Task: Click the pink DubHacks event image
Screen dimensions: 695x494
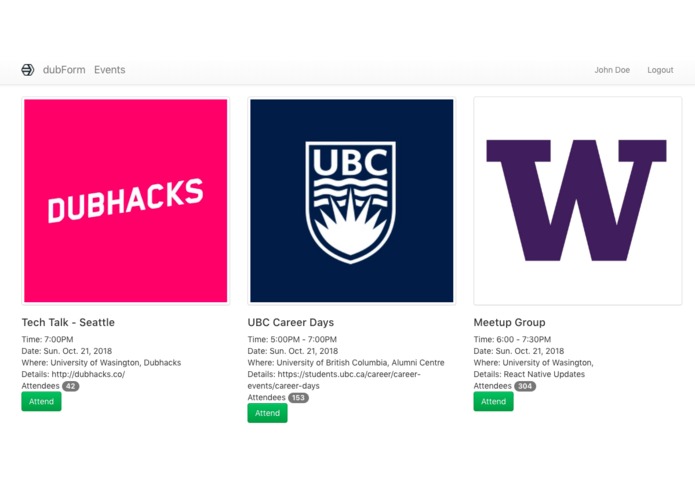Action: [x=126, y=201]
